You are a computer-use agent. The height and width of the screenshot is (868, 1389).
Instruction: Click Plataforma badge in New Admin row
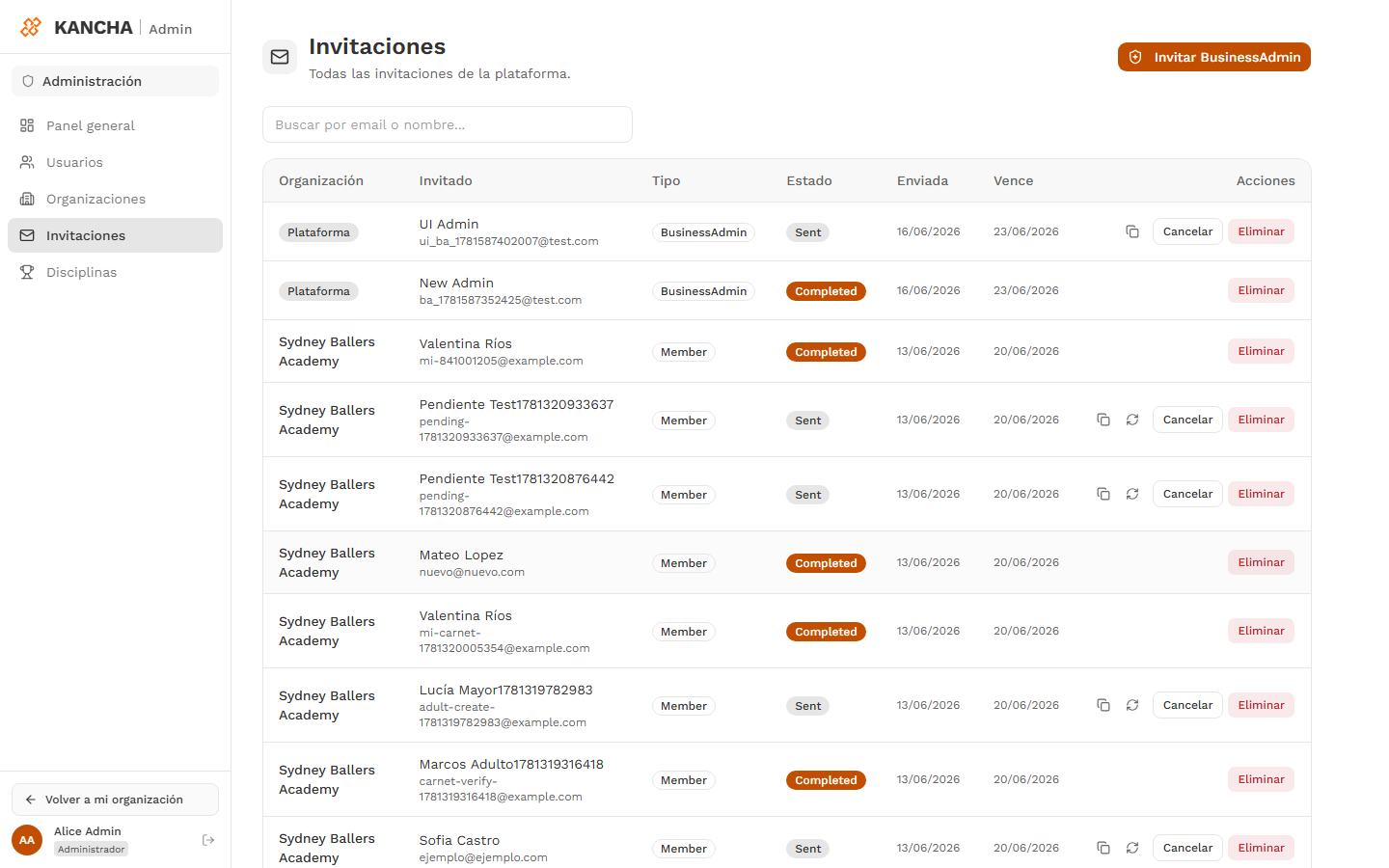tap(318, 291)
